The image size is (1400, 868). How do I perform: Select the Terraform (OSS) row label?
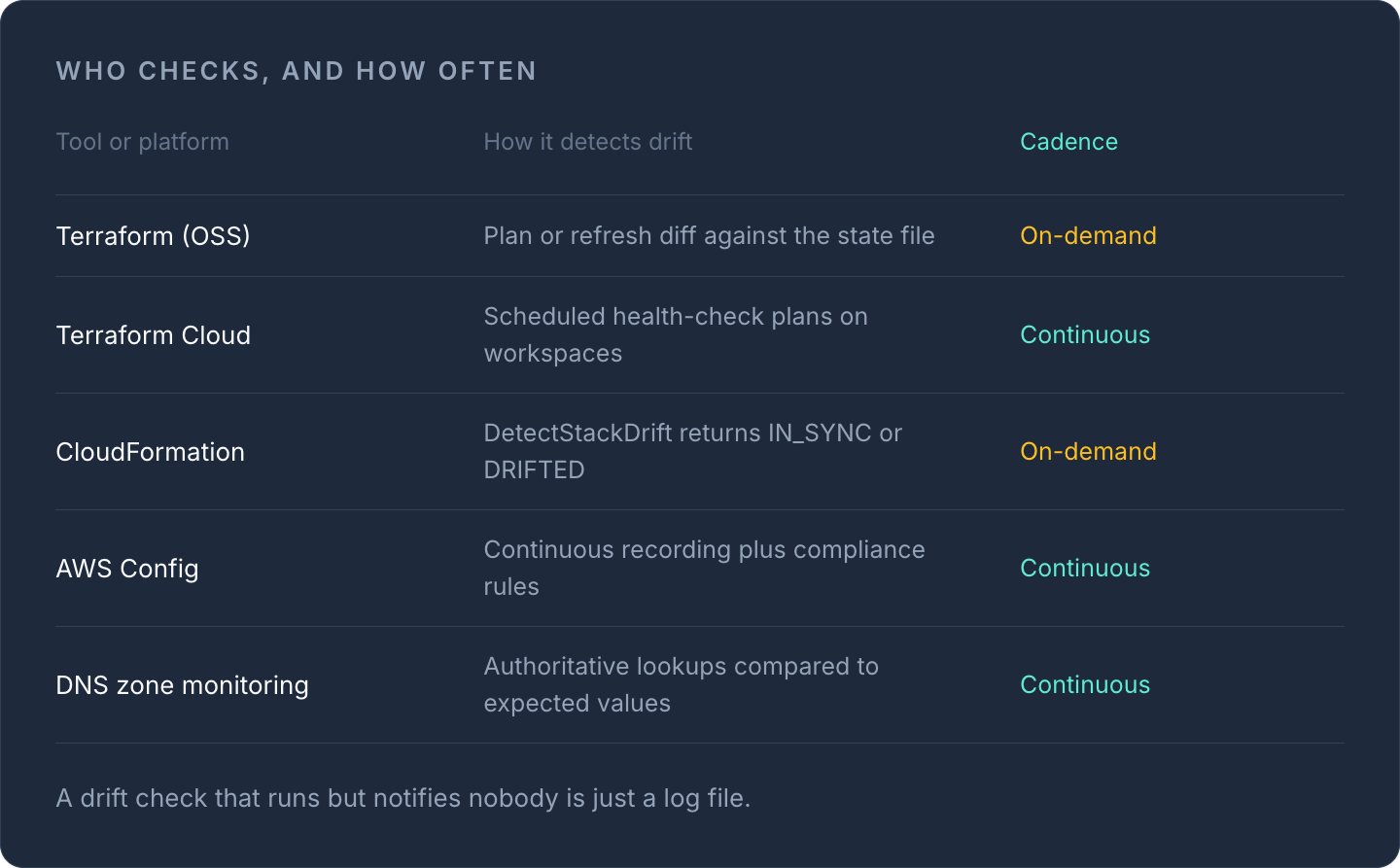pos(154,236)
